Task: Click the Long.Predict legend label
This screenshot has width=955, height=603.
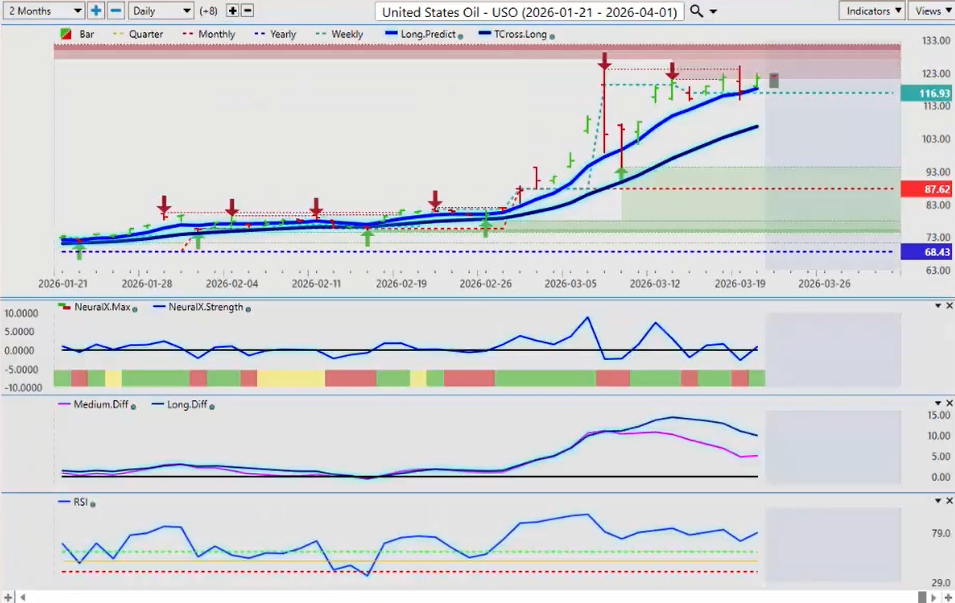Action: click(428, 34)
